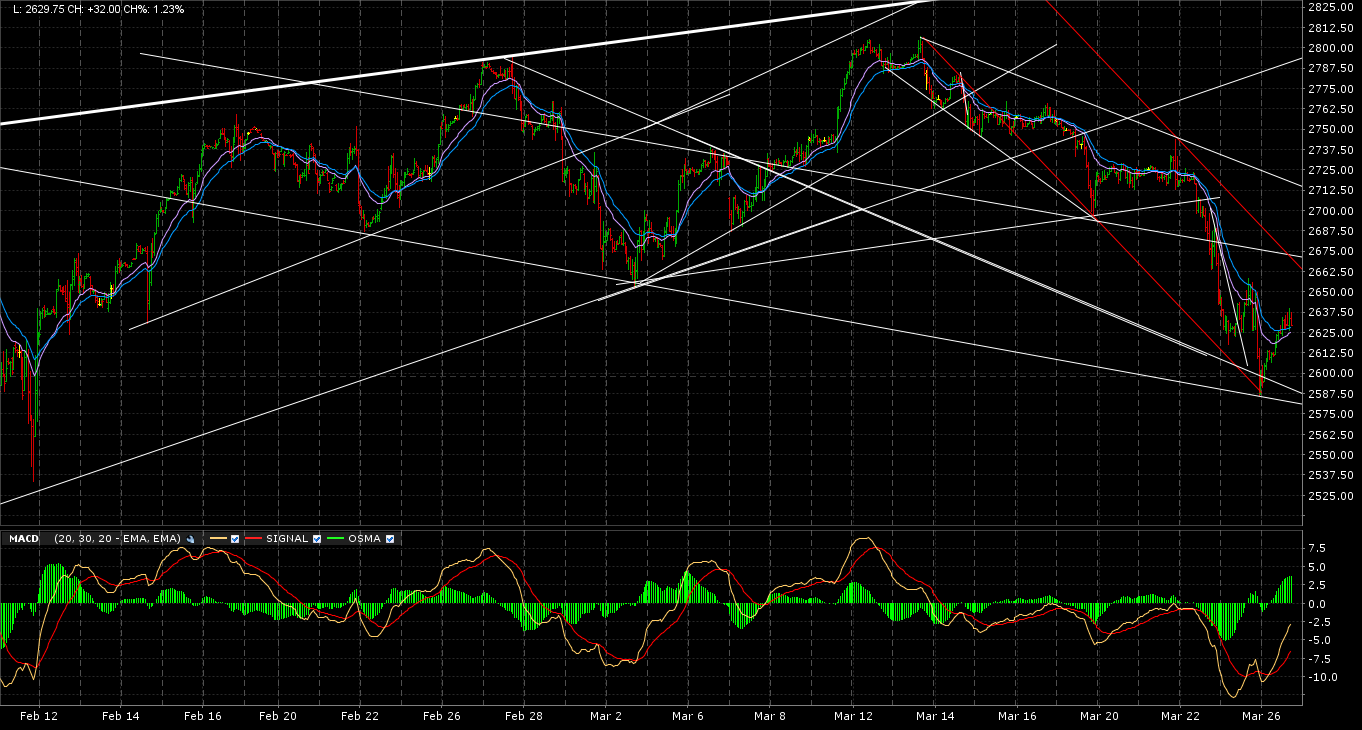Screen dimensions: 1362x730
Task: Open MACD settings wrench icon
Action: (190, 539)
